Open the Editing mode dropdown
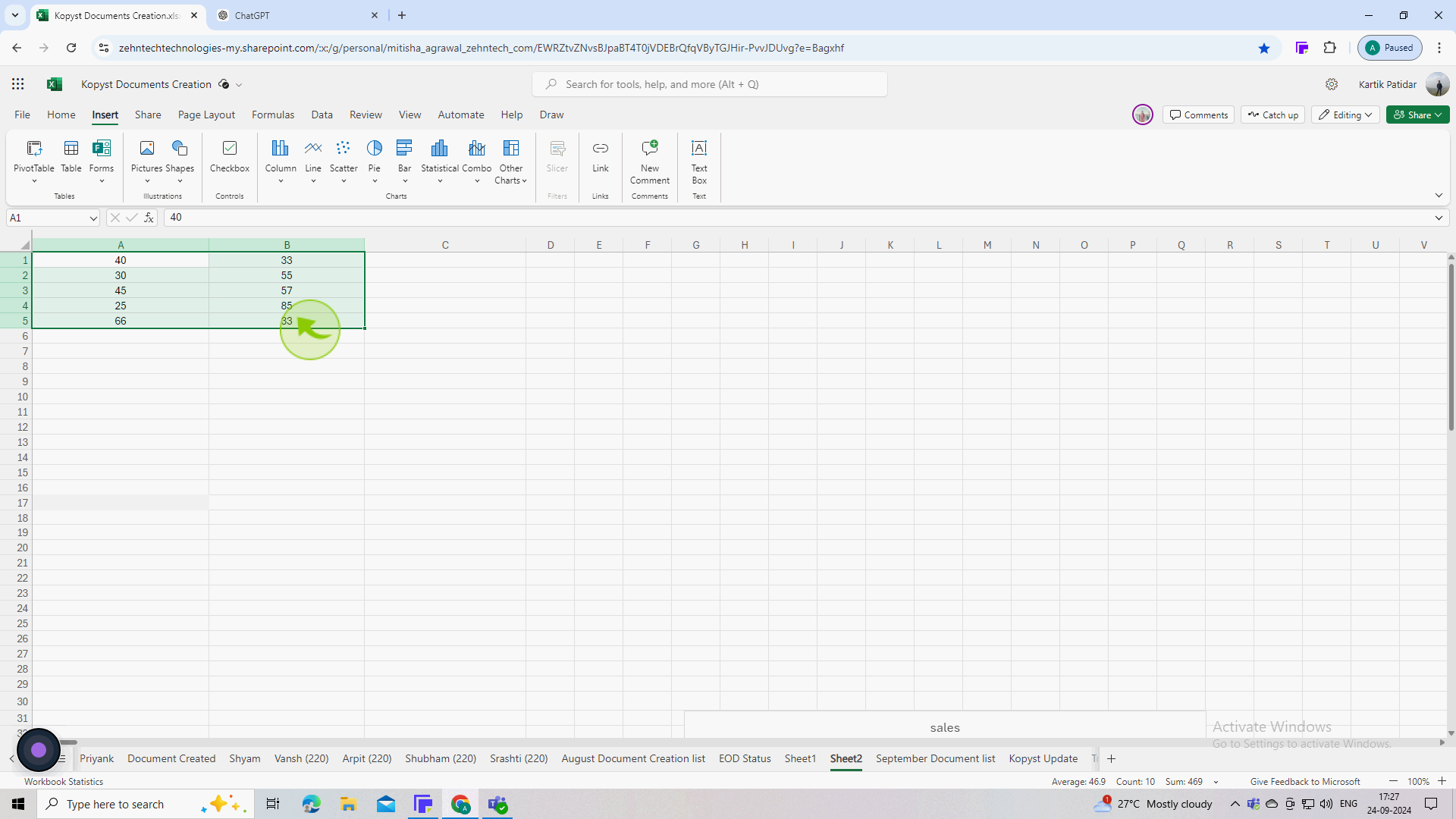Viewport: 1456px width, 819px height. click(1347, 115)
